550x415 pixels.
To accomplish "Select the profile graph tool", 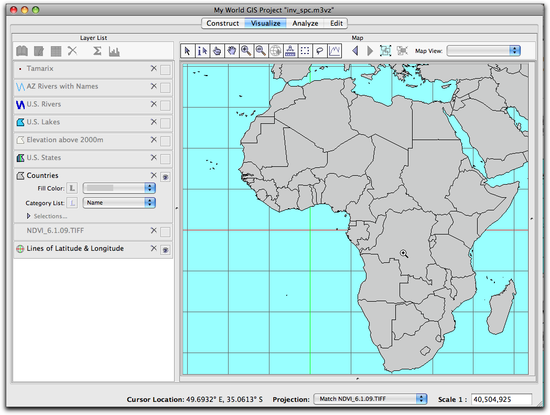I will [x=335, y=51].
